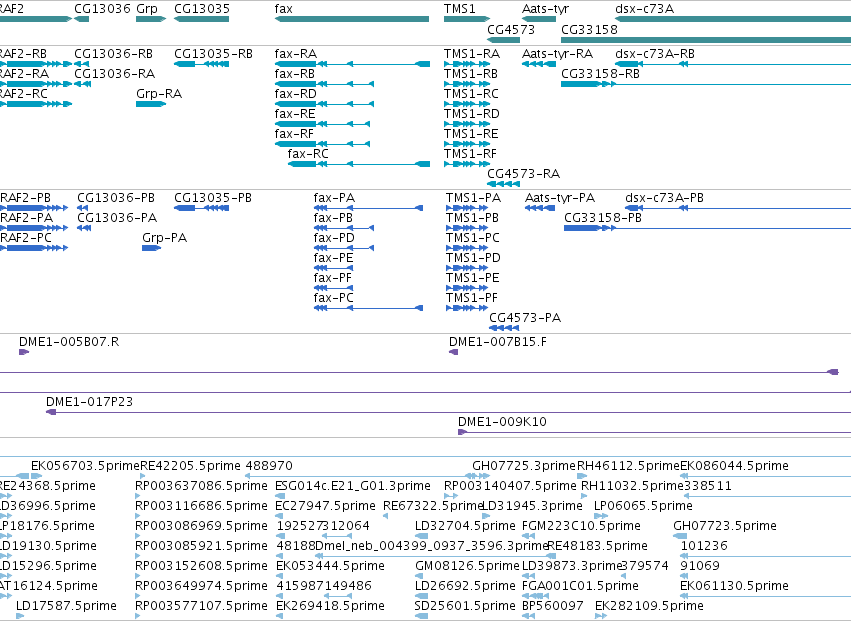This screenshot has height=621, width=851.
Task: Open the Grp-RA transcript
Action: click(159, 94)
